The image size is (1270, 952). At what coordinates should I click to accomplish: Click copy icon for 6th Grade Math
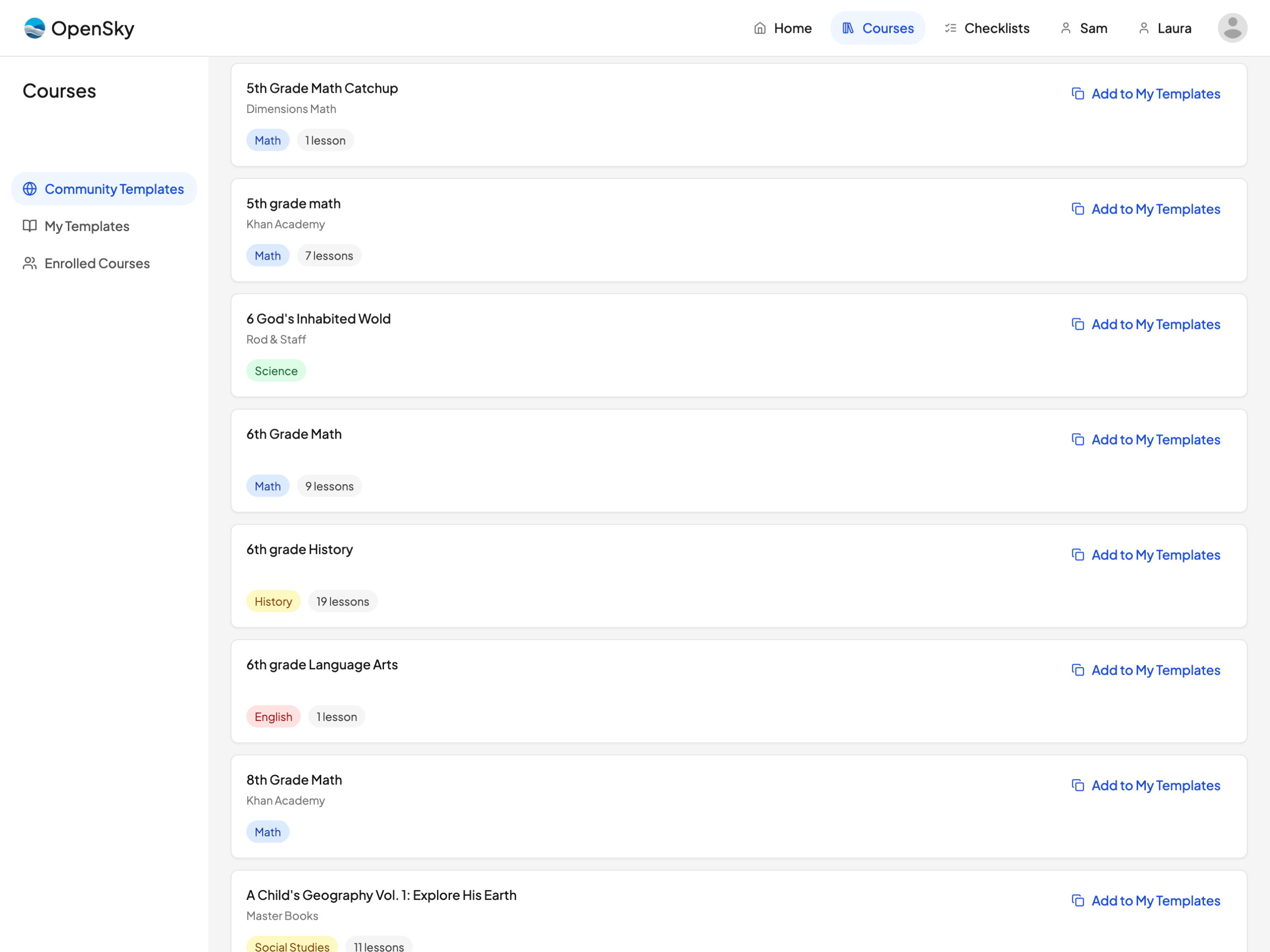pyautogui.click(x=1078, y=440)
